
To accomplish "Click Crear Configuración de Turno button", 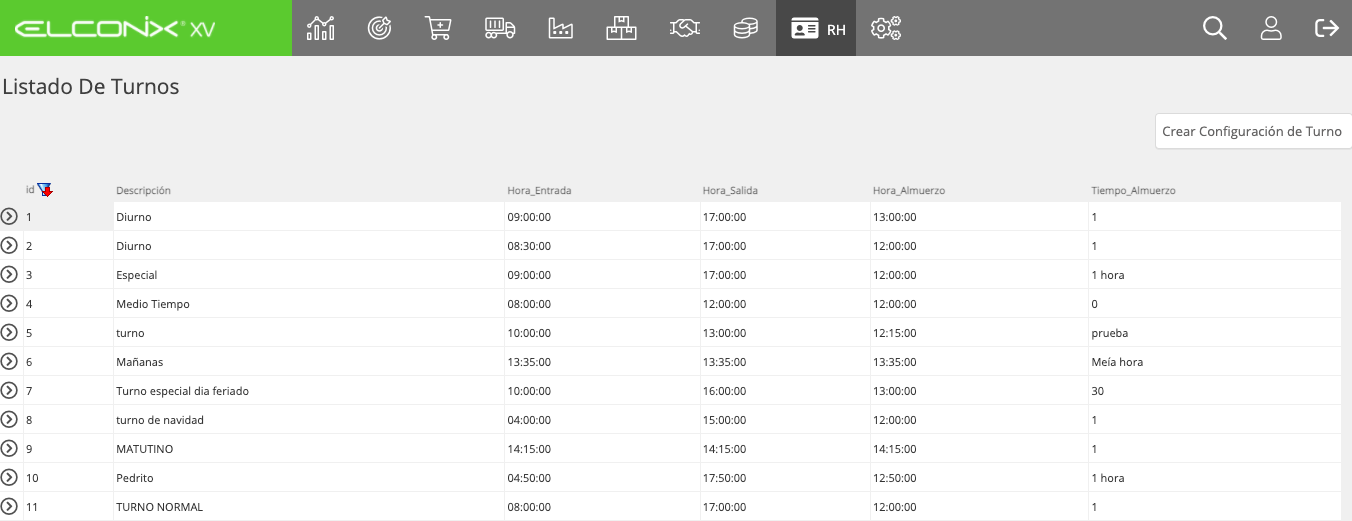I will click(1252, 131).
